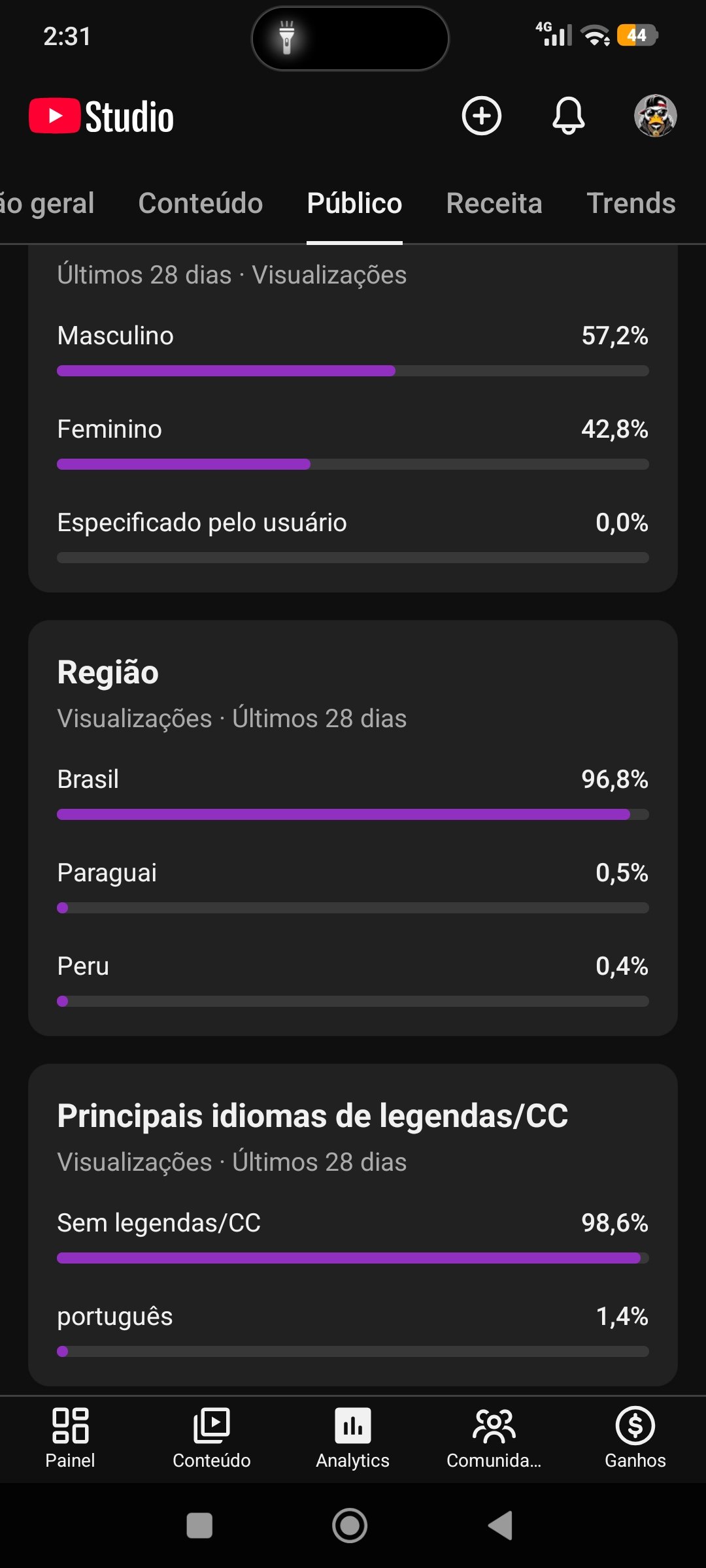
Task: Open the notifications bell
Action: point(569,116)
